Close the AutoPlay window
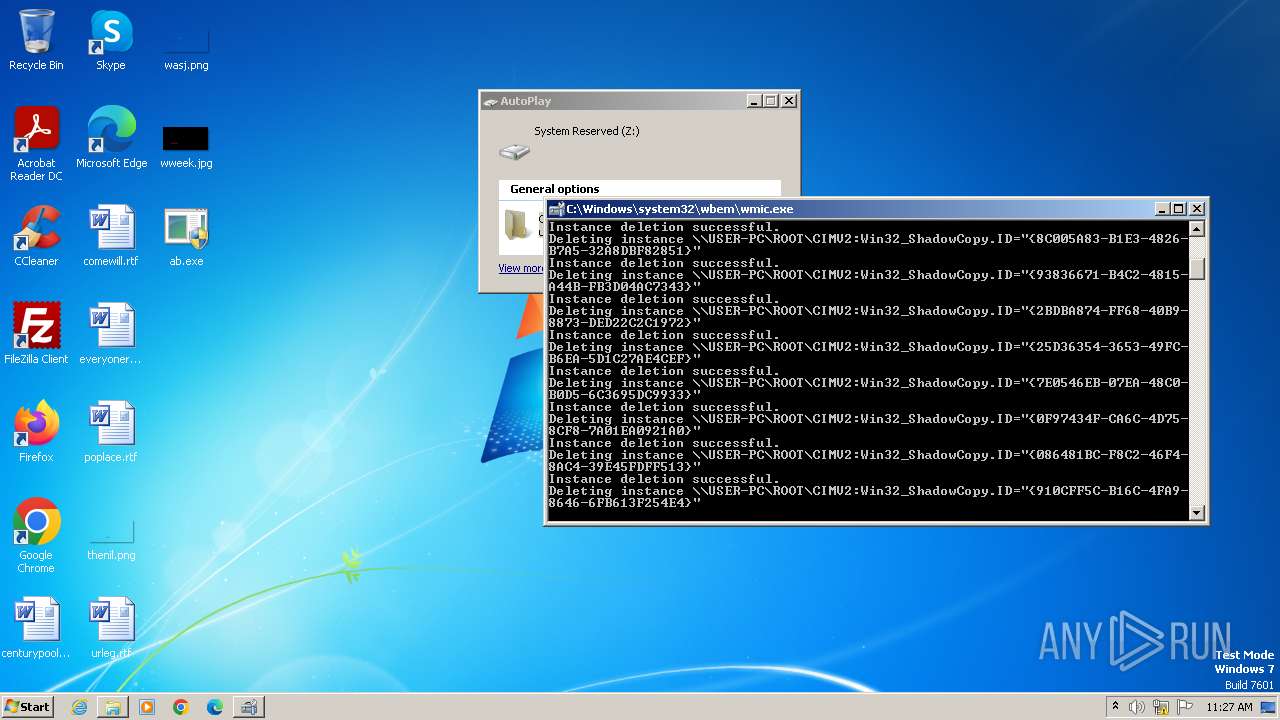 789,101
